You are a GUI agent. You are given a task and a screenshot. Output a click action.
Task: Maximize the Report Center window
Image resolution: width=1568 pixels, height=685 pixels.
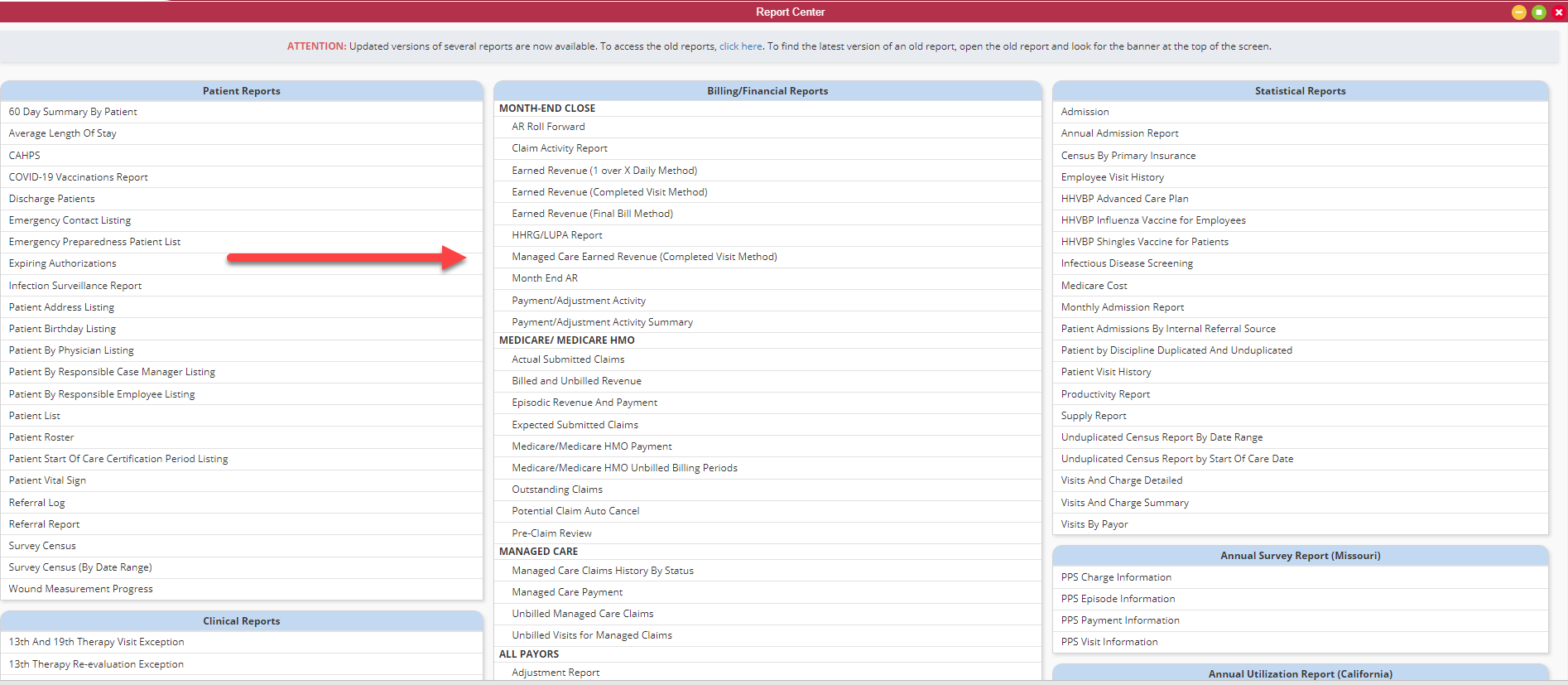point(1538,12)
